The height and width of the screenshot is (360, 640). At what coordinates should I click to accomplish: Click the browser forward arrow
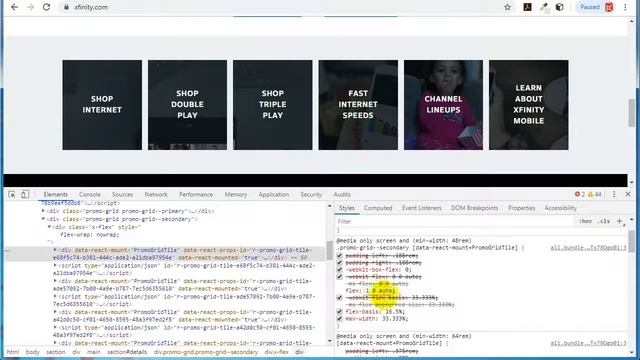pos(30,7)
